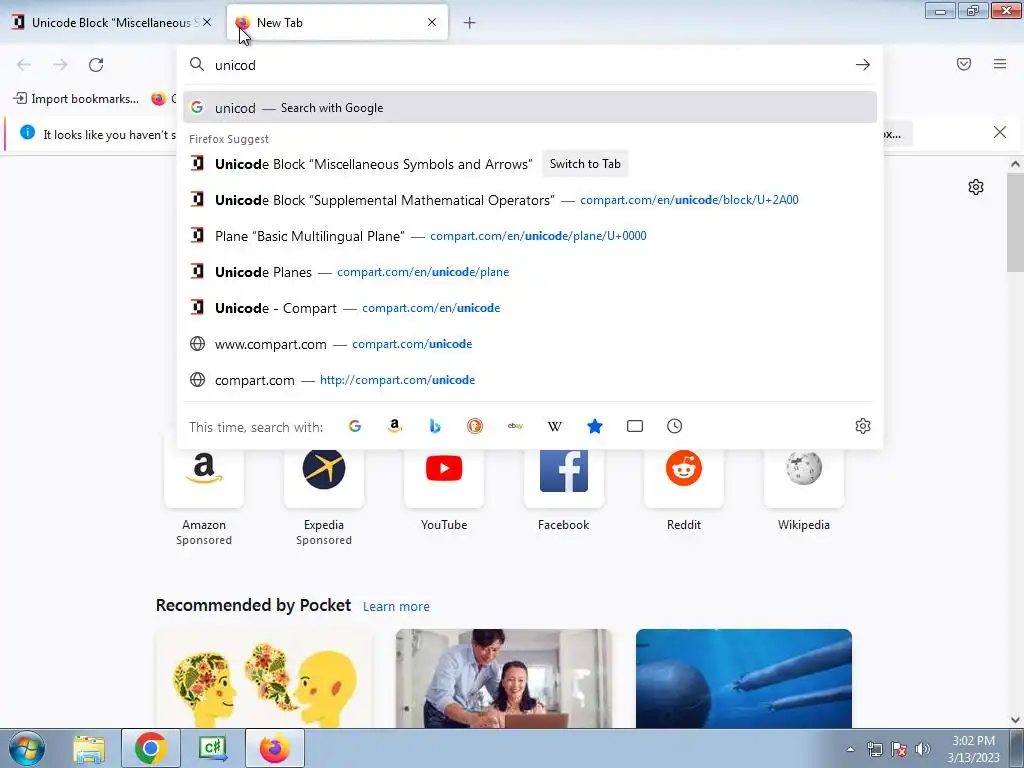
Task: Dismiss the notification bar with X
Action: [x=1000, y=133]
